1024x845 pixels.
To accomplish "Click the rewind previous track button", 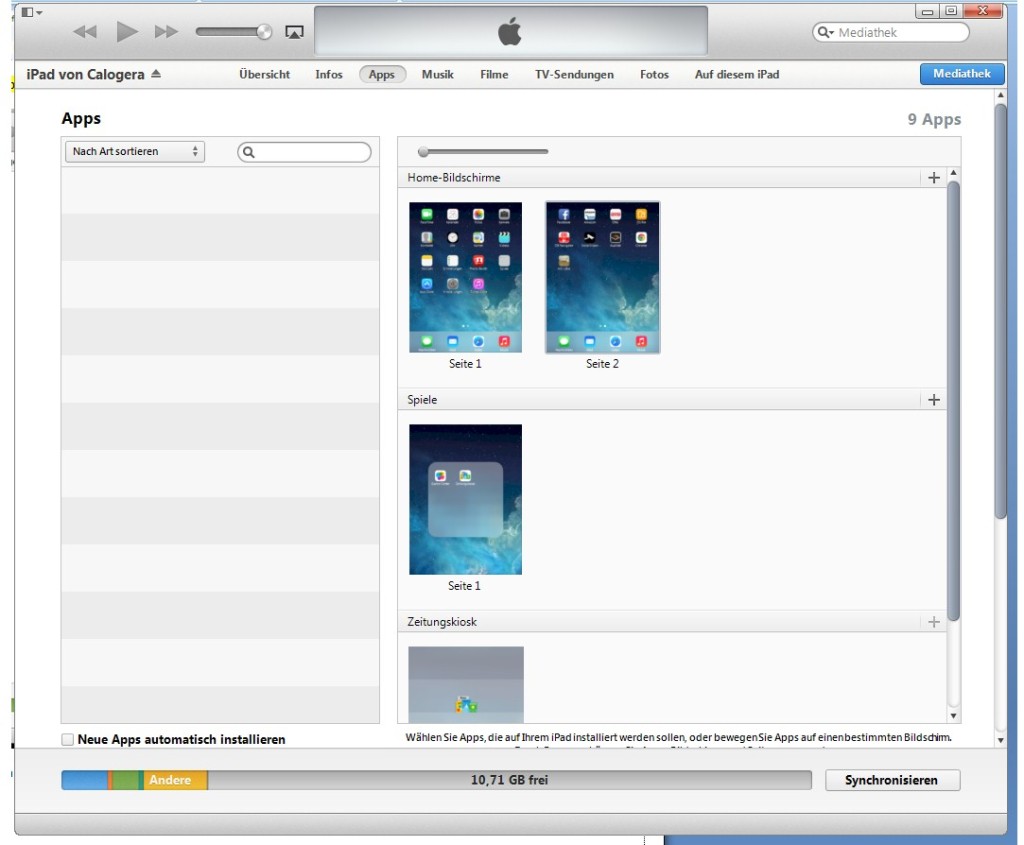I will coord(85,31).
